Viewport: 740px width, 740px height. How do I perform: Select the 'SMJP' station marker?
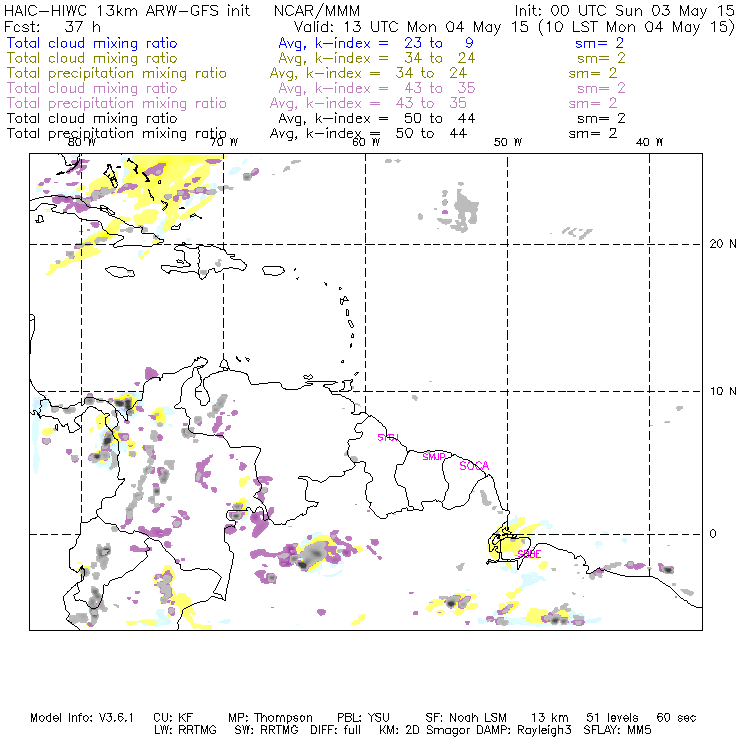tap(434, 457)
